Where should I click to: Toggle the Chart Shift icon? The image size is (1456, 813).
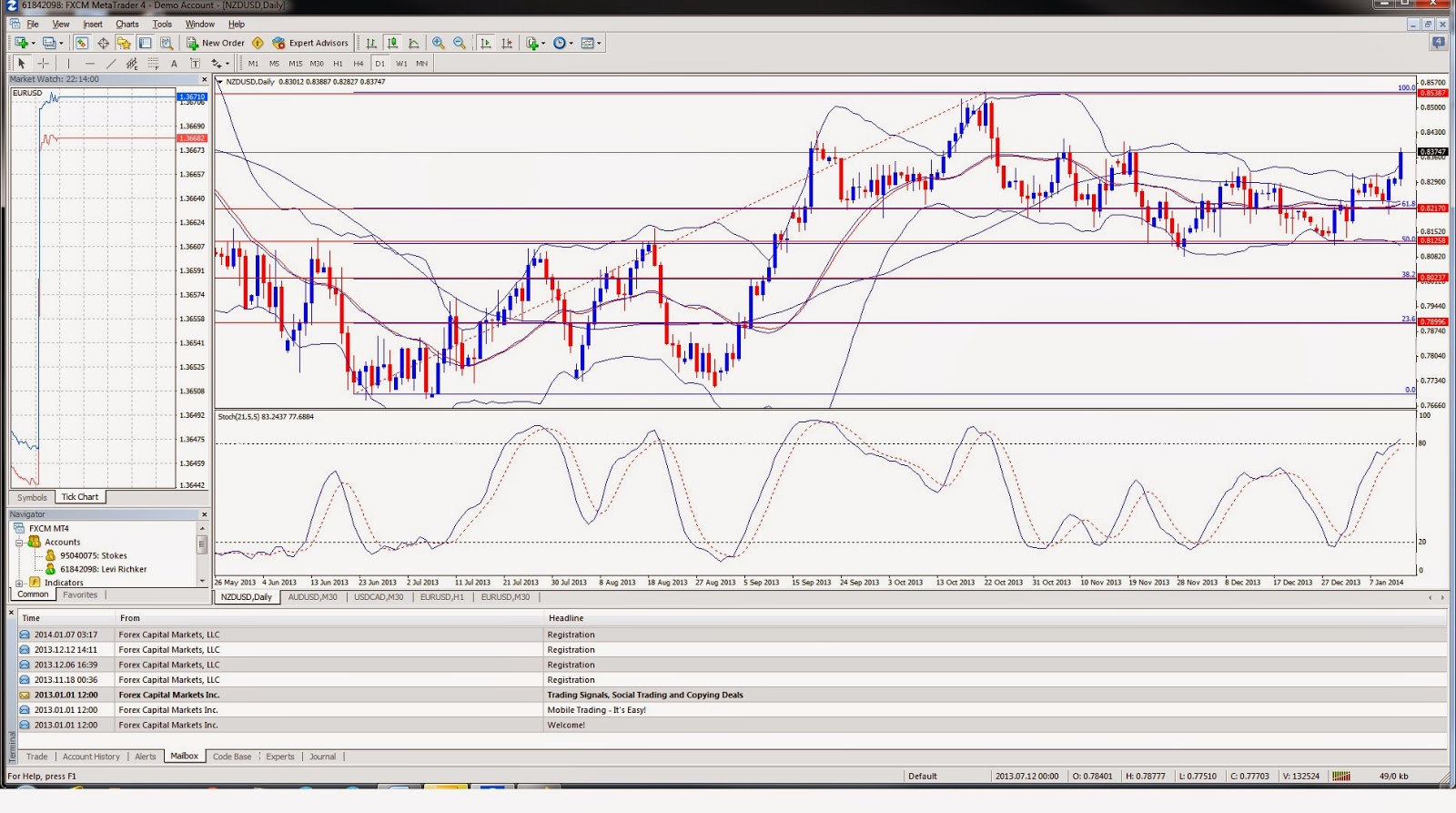507,43
